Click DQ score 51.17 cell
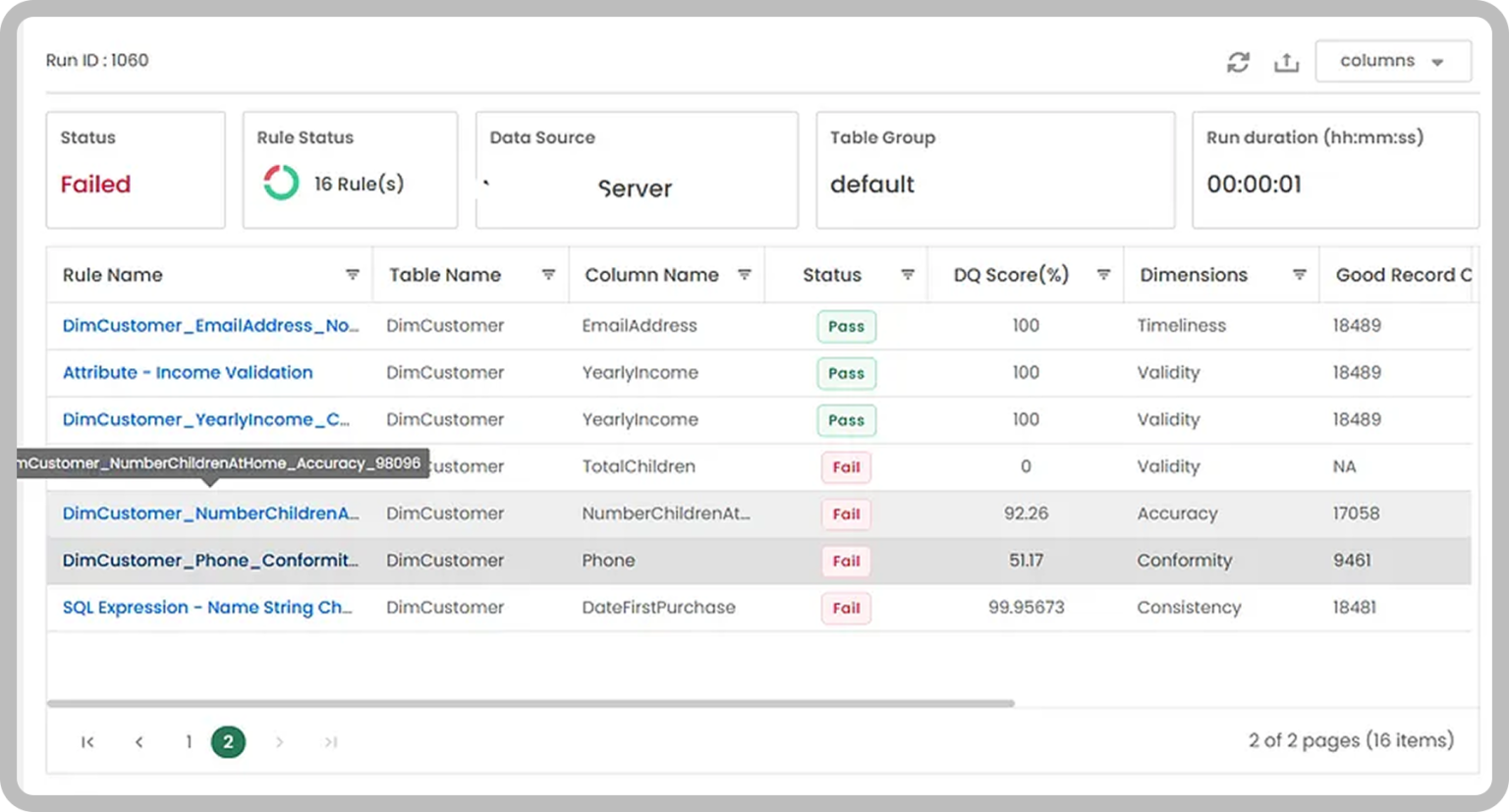 [1026, 561]
